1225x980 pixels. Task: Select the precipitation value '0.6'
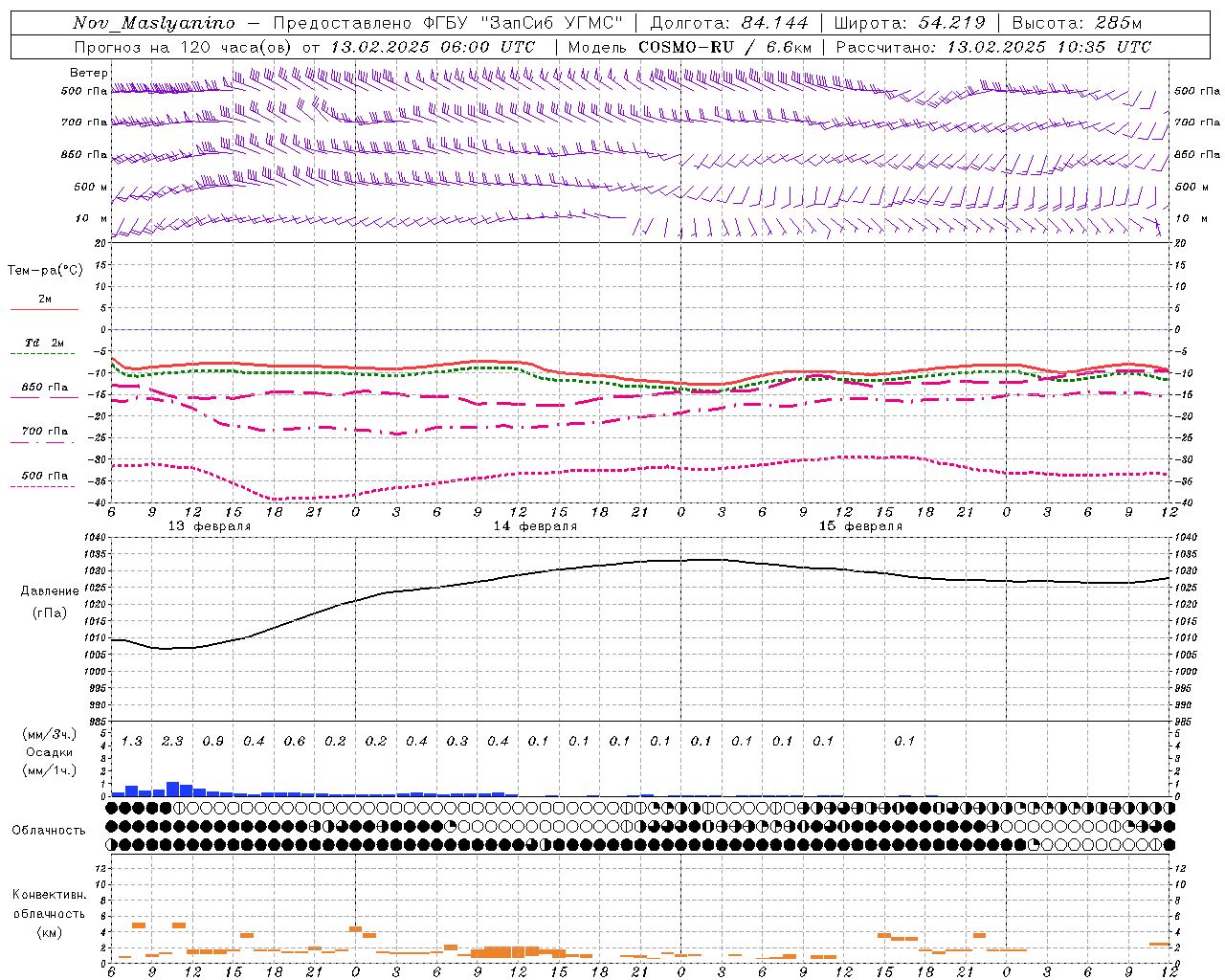(294, 742)
